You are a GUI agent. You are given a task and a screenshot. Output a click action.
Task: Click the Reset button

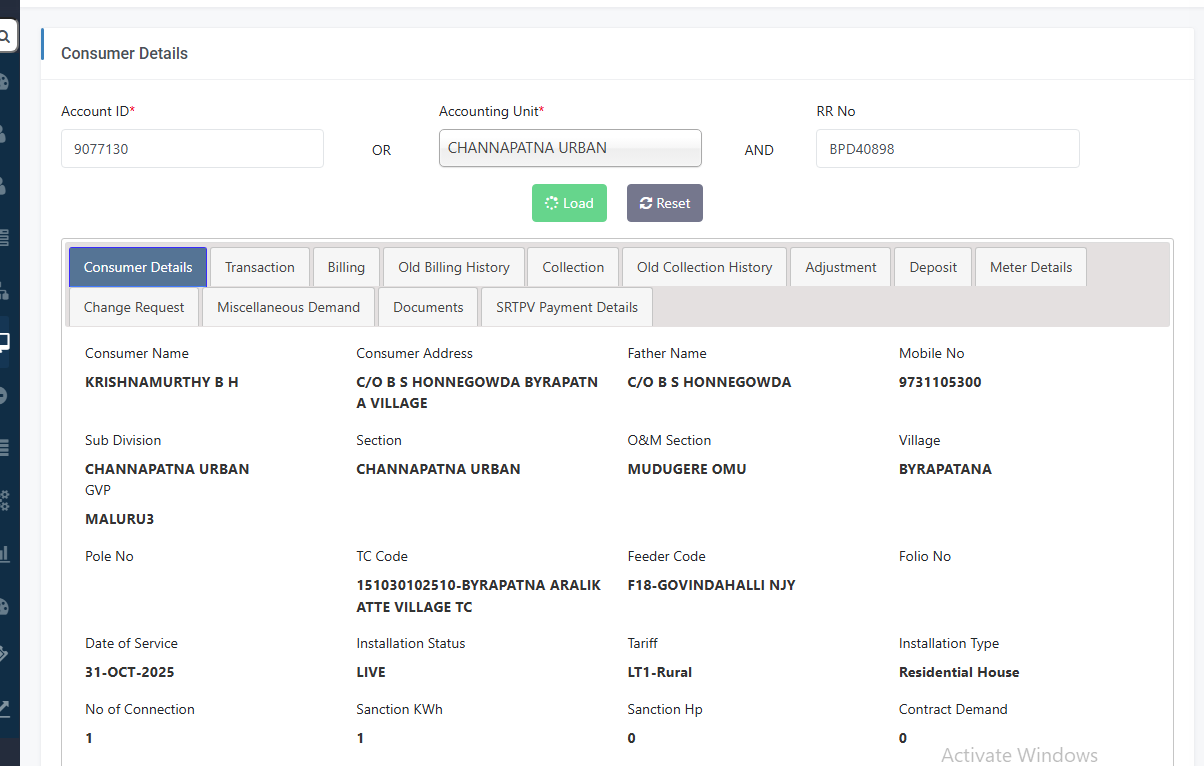click(665, 203)
